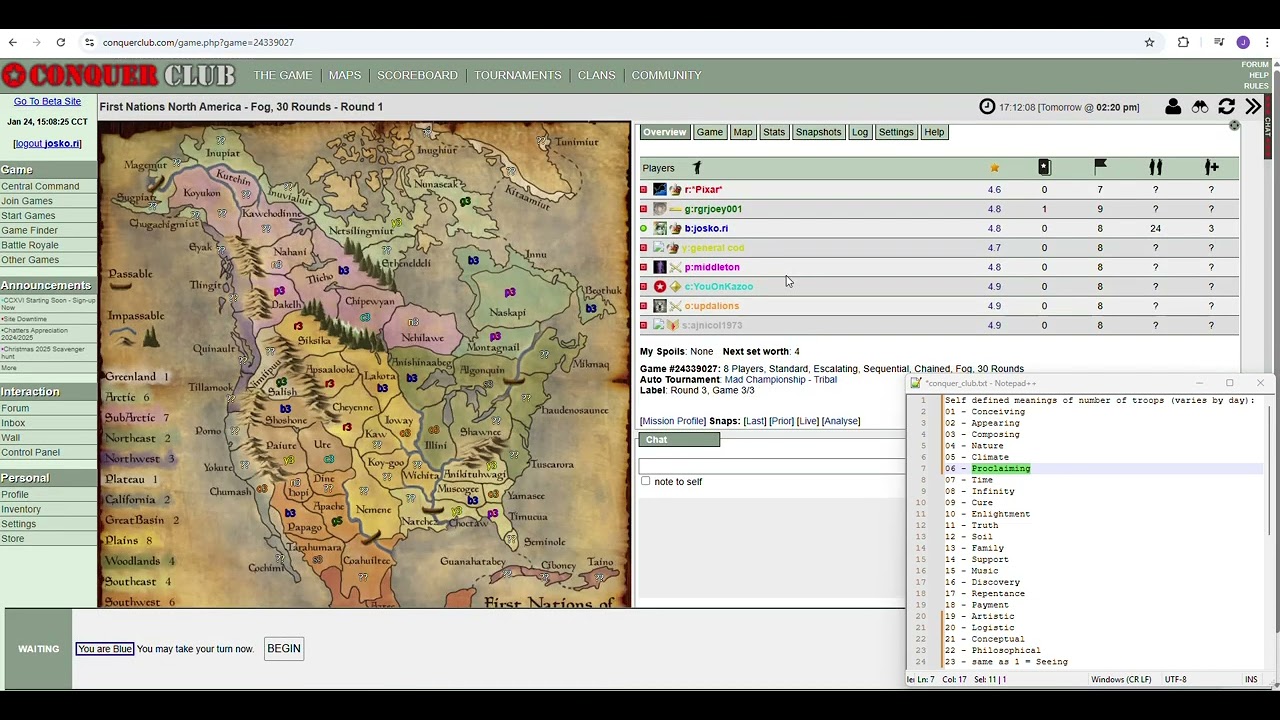
Task: Click the gold star rating column icon
Action: coord(994,168)
